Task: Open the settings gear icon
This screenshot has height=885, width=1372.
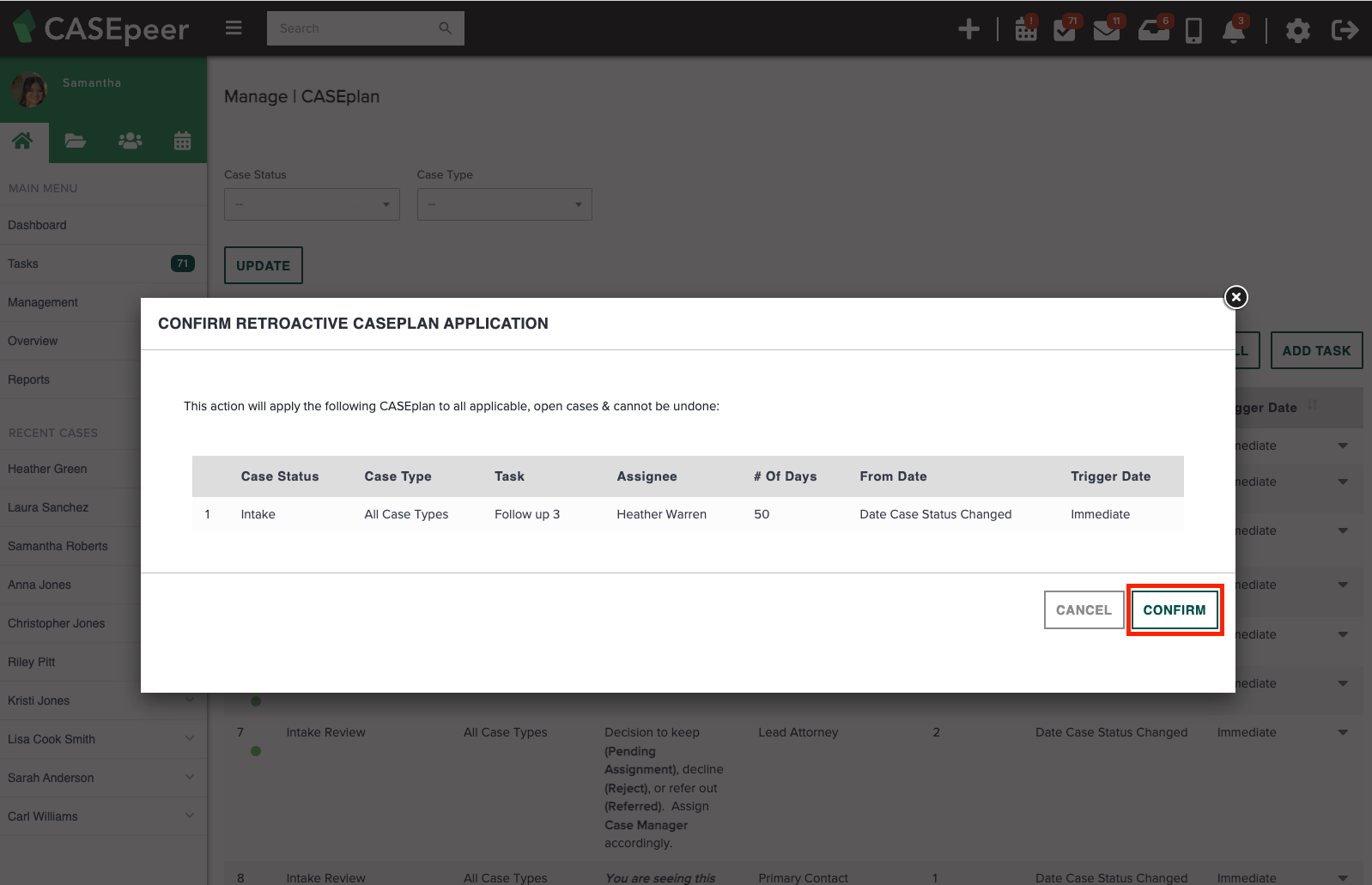Action: tap(1297, 31)
